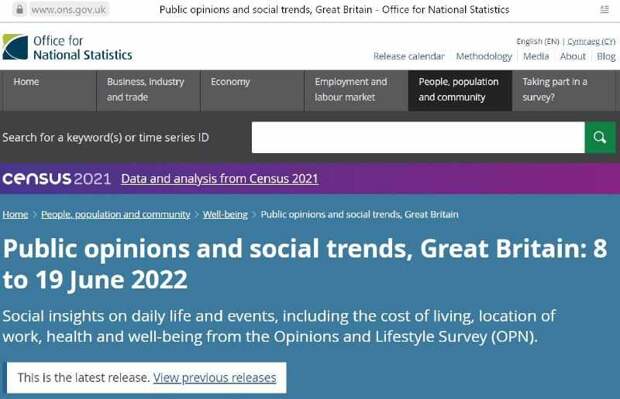Open the Methodology link
The image size is (620, 399).
[x=484, y=57]
